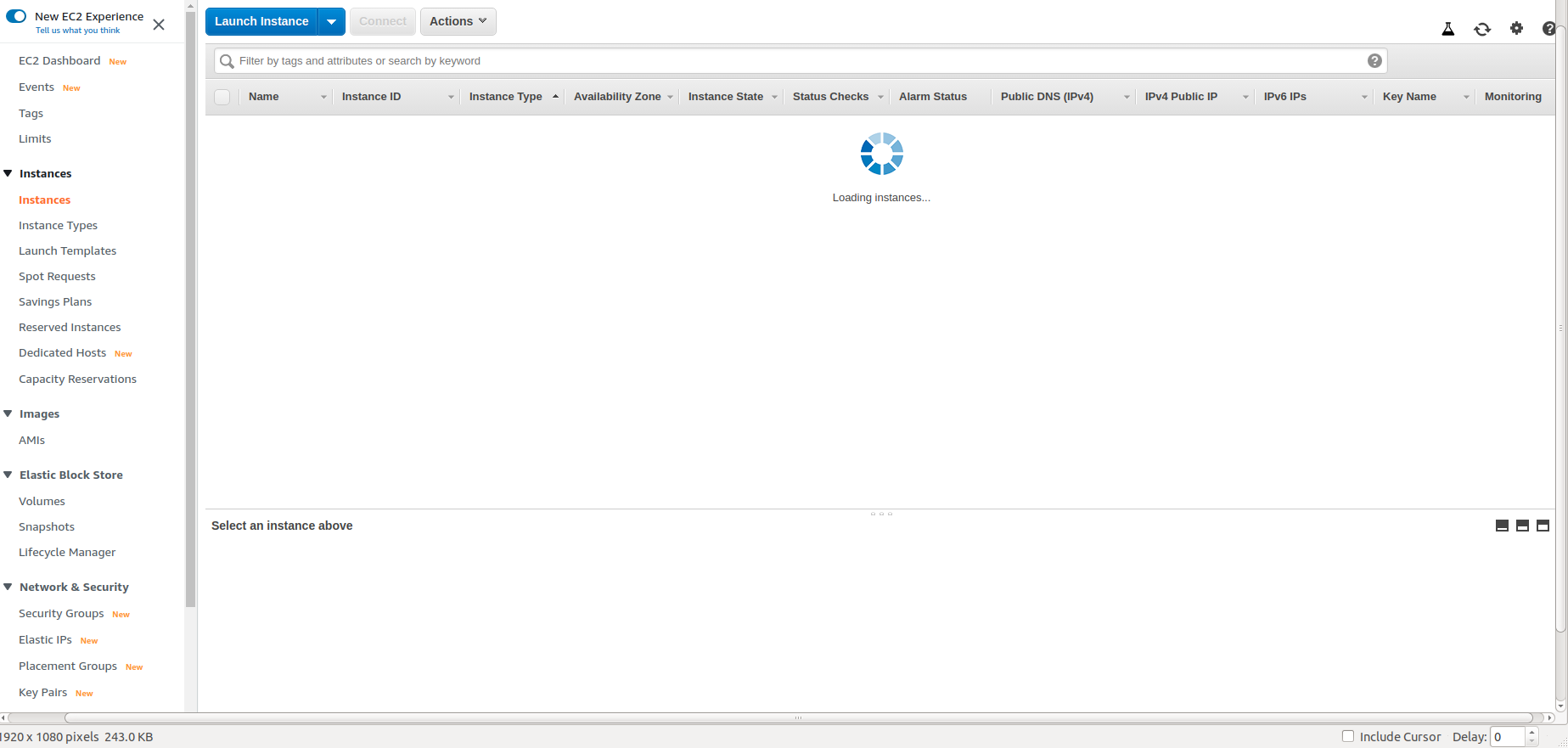
Task: Minimize the details pane with the first layout icon
Action: click(1502, 526)
